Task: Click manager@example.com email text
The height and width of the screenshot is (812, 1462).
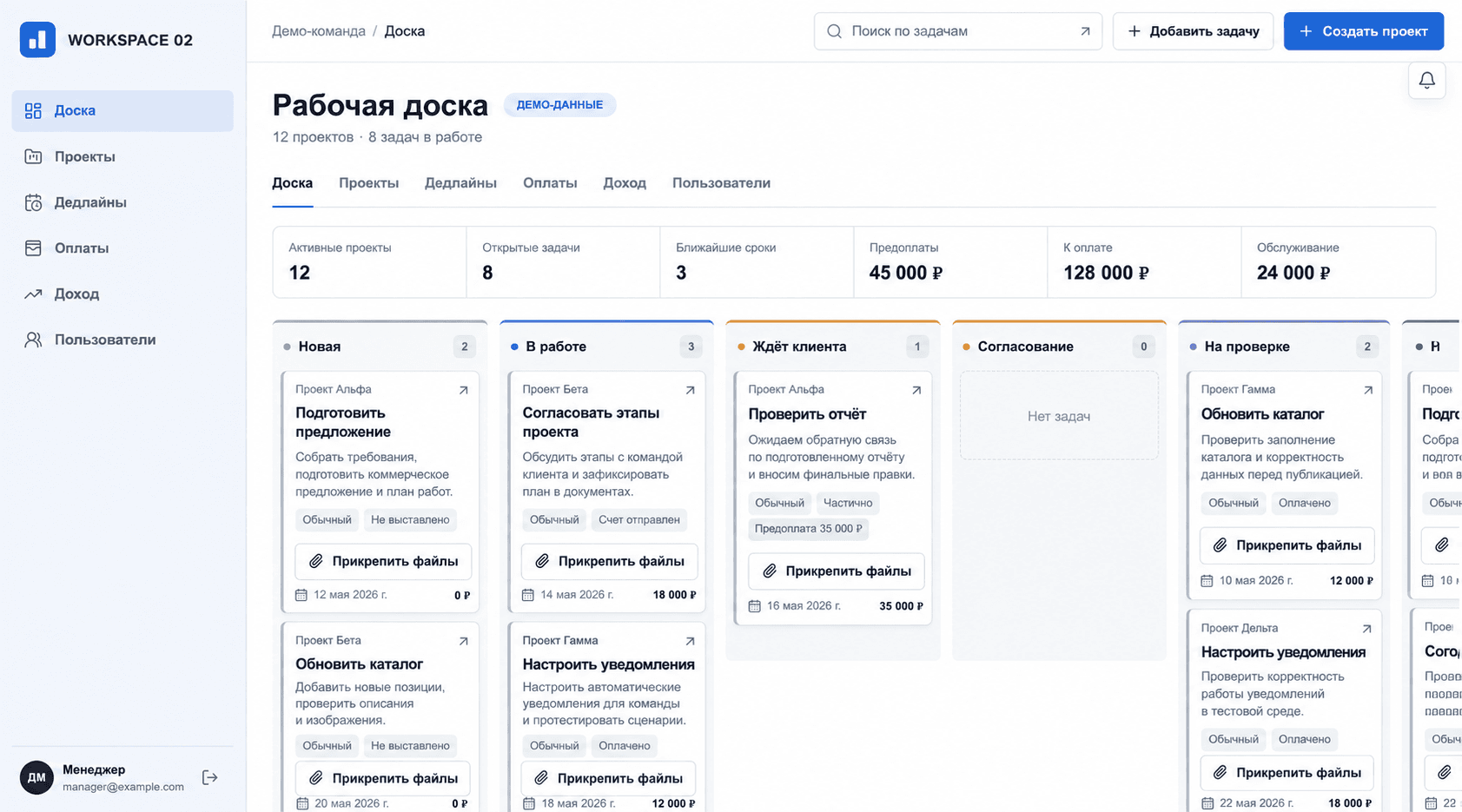Action: pyautogui.click(x=123, y=788)
